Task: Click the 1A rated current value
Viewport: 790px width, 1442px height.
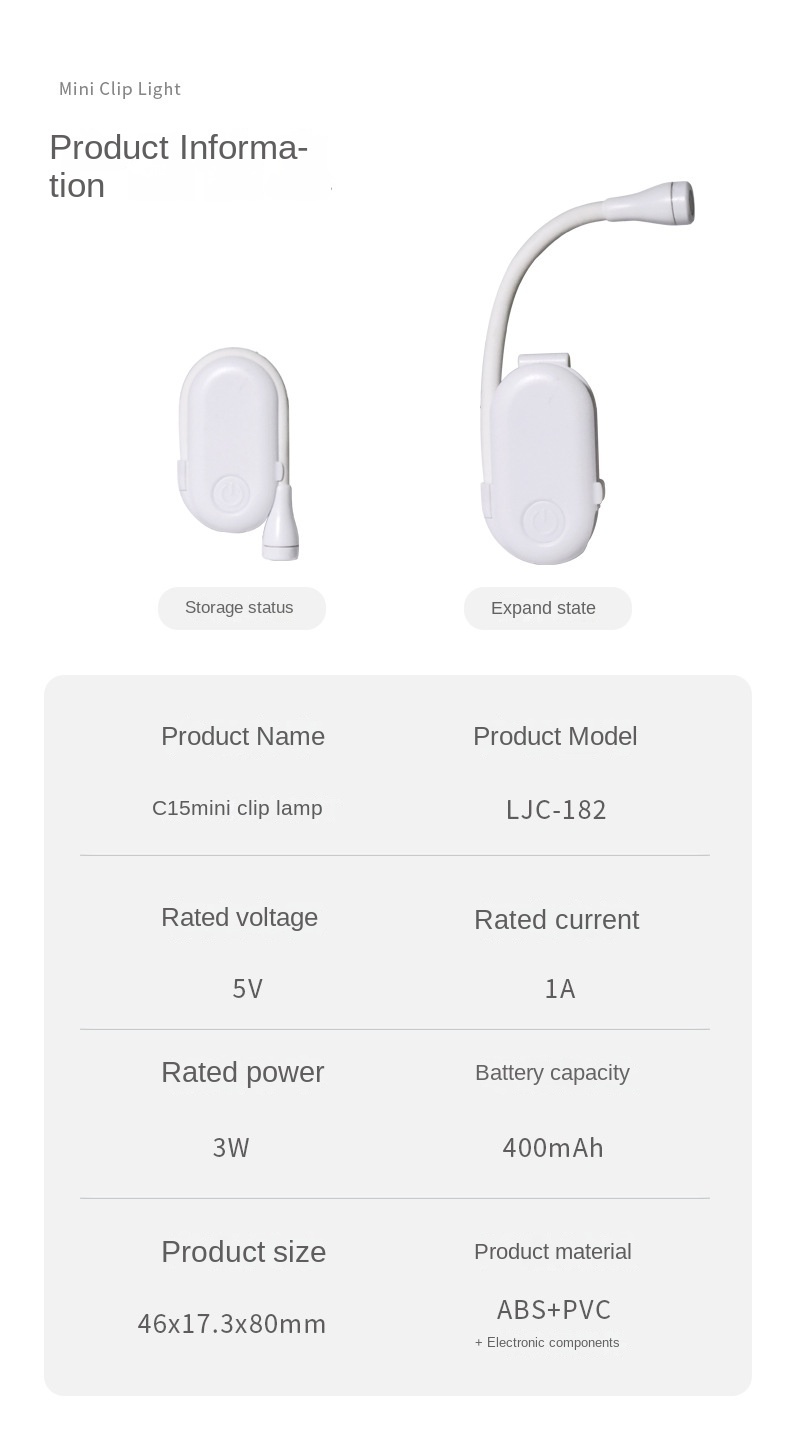Action: pos(560,989)
